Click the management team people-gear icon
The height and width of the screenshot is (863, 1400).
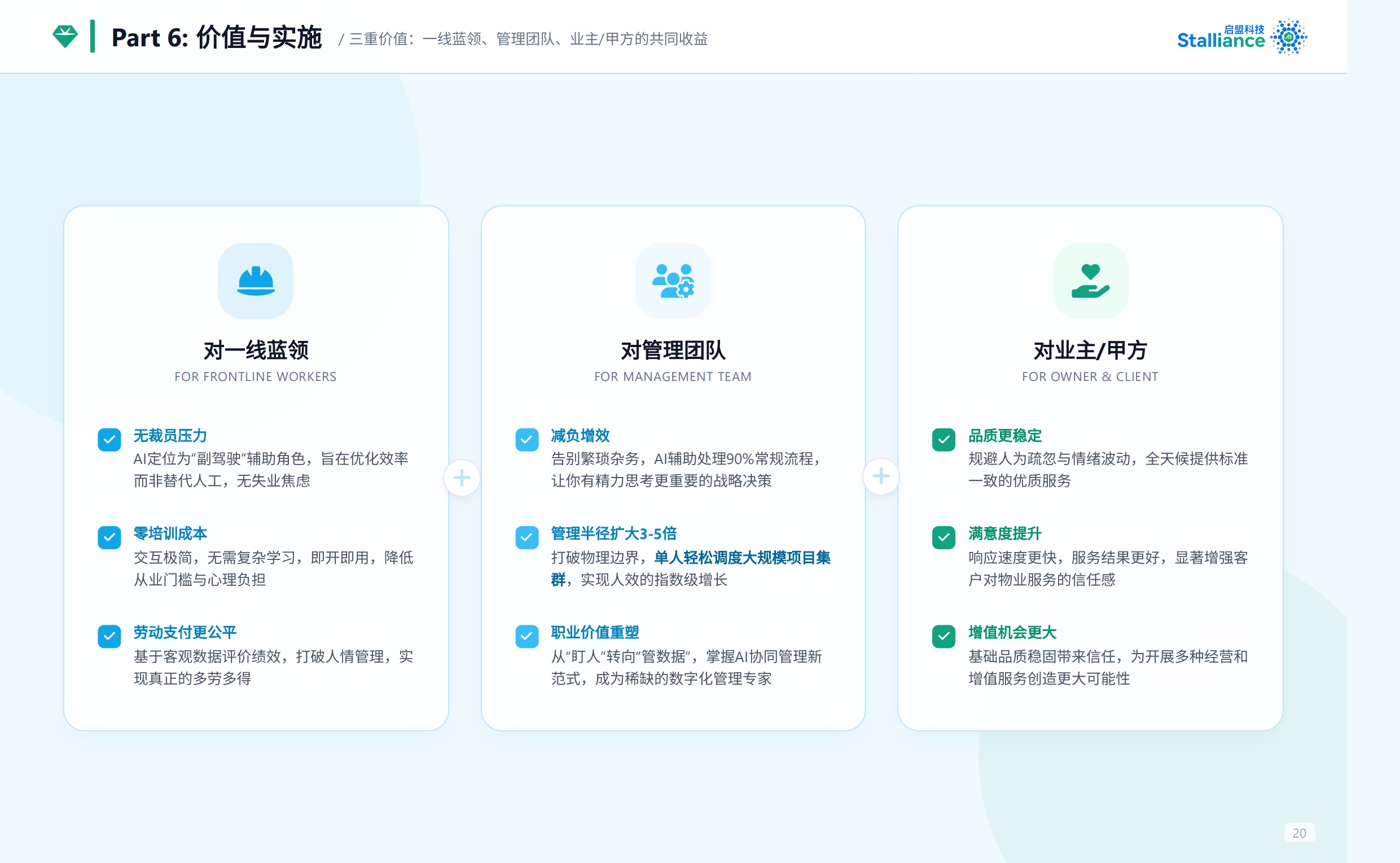click(x=673, y=281)
